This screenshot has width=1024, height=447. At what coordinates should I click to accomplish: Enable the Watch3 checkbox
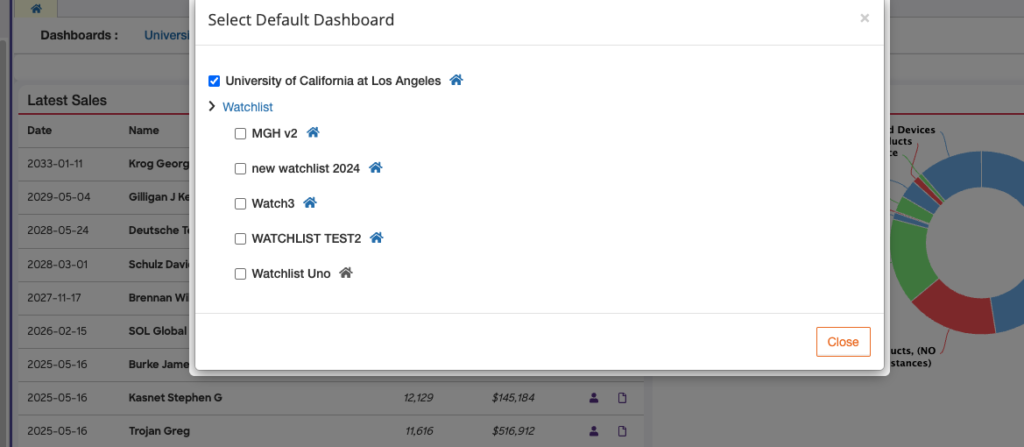[x=240, y=204]
